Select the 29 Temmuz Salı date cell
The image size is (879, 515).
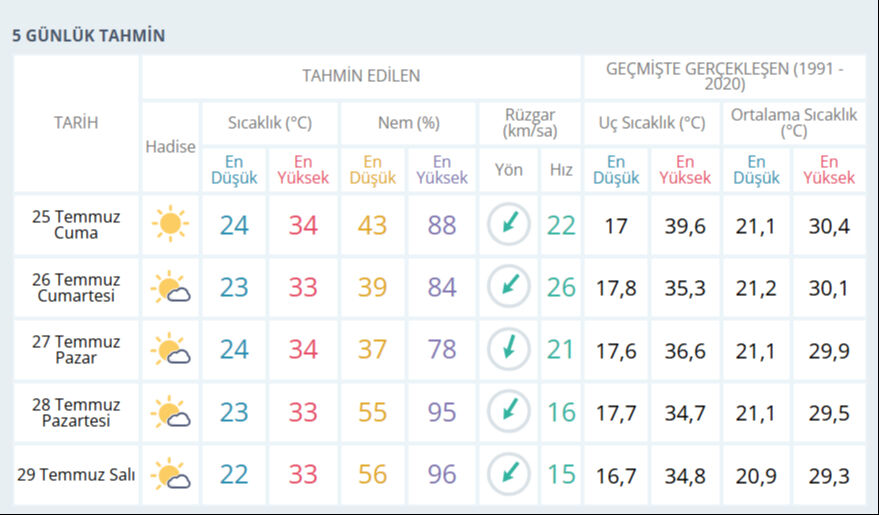tap(76, 473)
